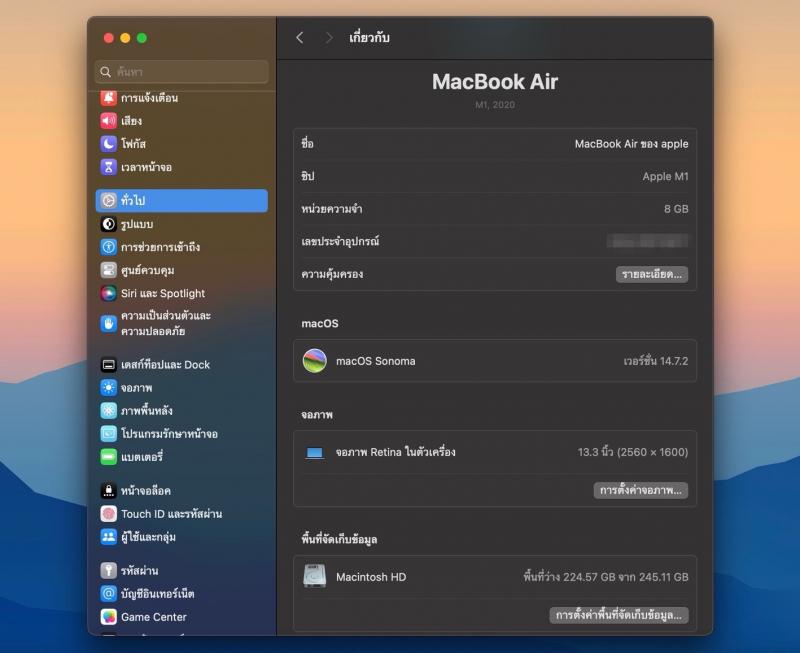Click the เดสก์ท็อปและ Dock icon
Screen dimensions: 800x653
click(x=108, y=365)
